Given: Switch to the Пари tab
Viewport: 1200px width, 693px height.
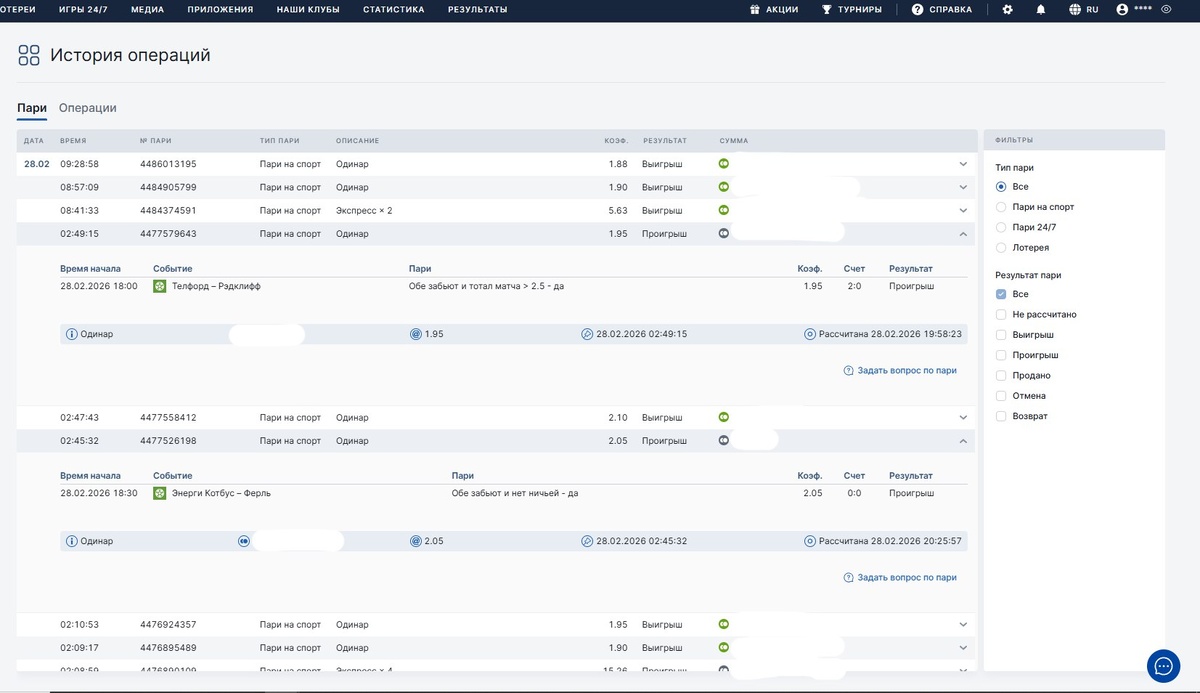Looking at the screenshot, I should [32, 108].
